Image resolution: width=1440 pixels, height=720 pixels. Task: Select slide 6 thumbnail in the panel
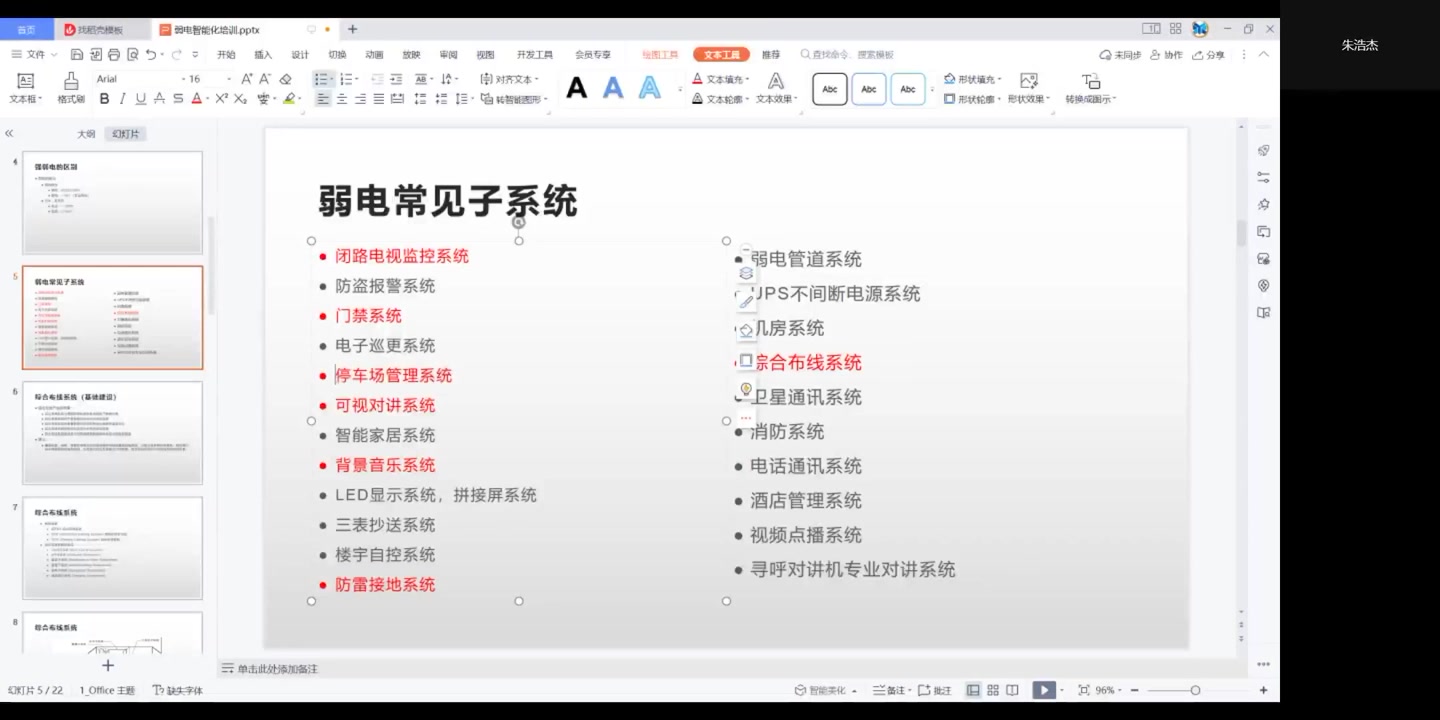coord(112,432)
